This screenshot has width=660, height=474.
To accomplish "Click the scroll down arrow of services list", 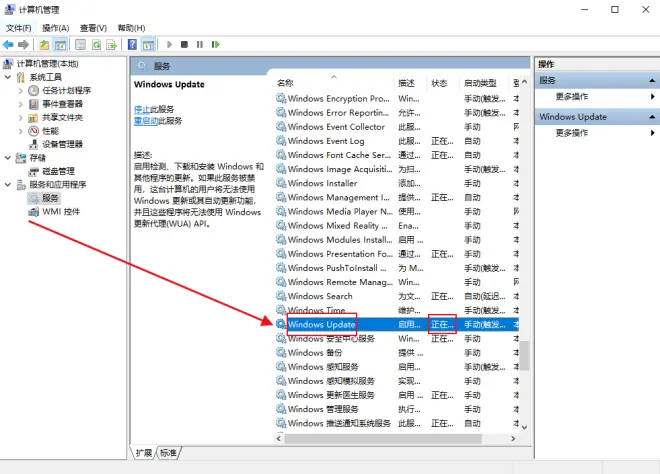I will click(x=524, y=427).
